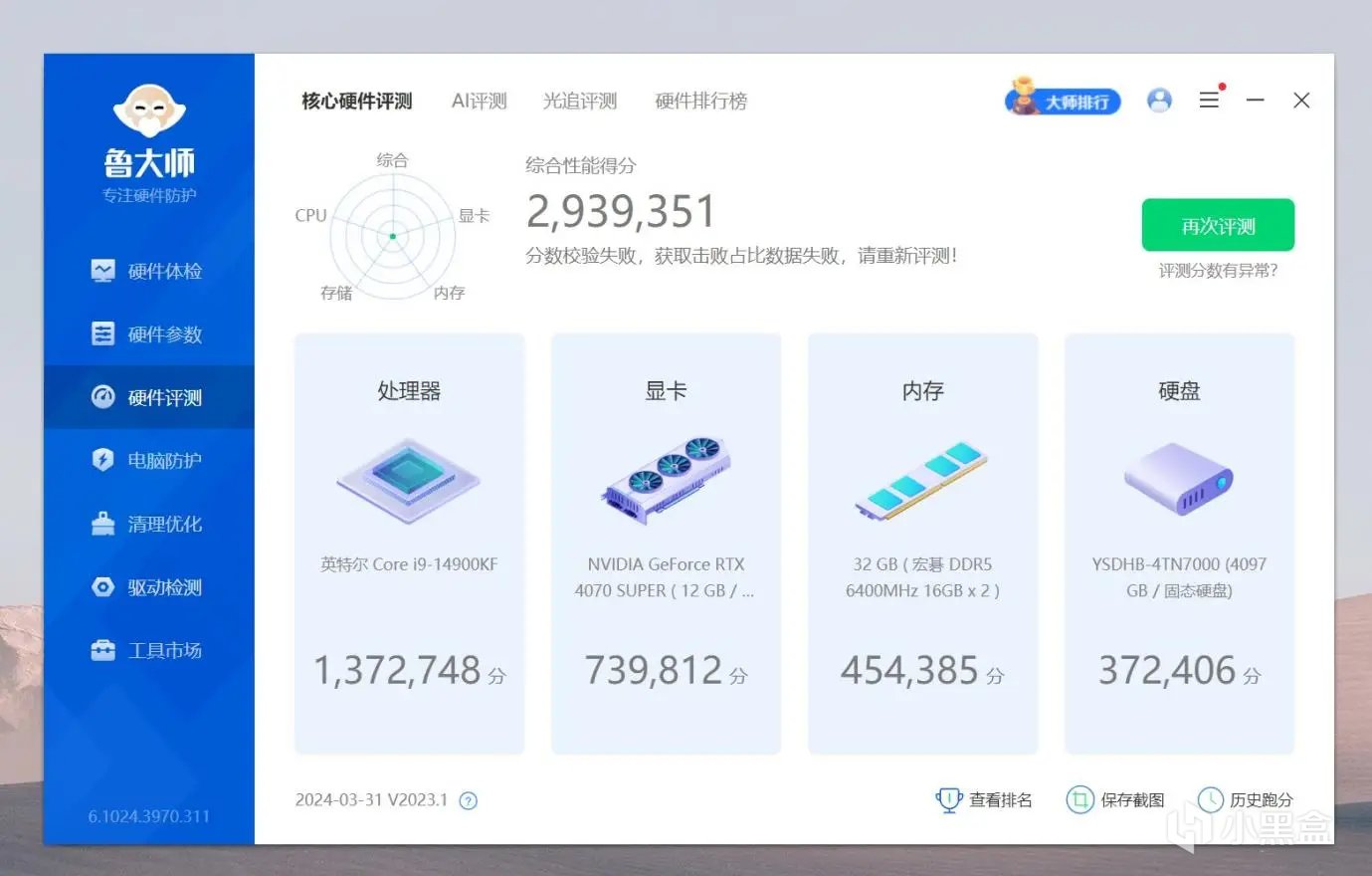Click the 鲁大师 logo avatar

tap(149, 109)
